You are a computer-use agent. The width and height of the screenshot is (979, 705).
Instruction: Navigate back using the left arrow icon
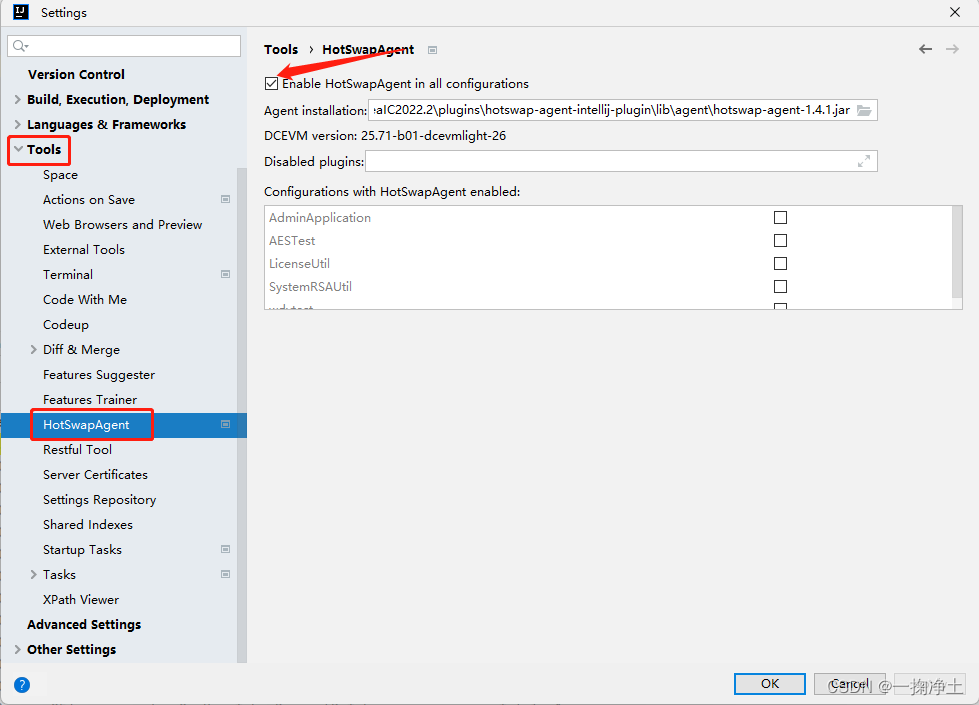(925, 48)
